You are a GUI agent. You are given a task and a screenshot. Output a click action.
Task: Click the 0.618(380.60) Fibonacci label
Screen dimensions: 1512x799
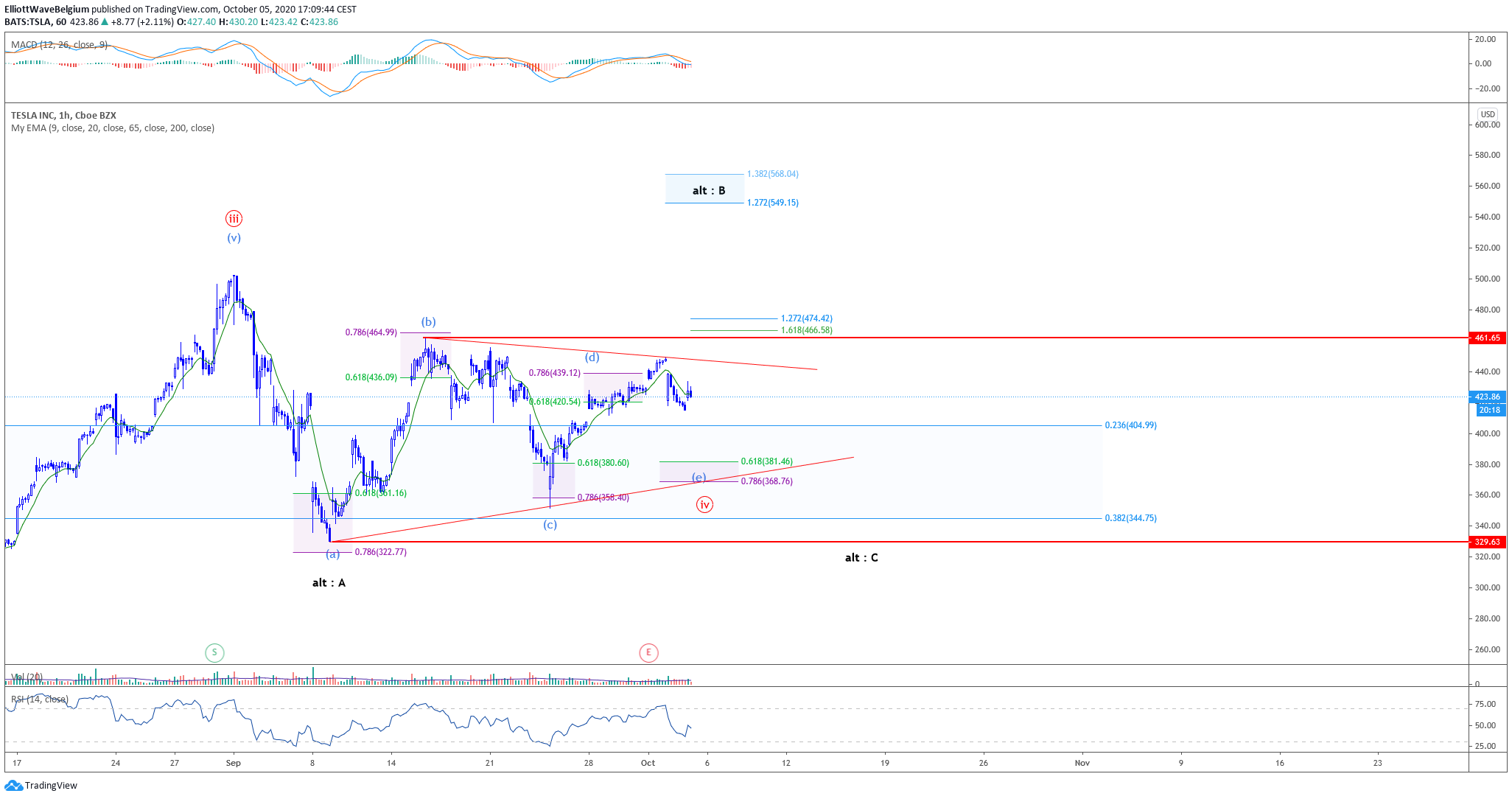[603, 464]
